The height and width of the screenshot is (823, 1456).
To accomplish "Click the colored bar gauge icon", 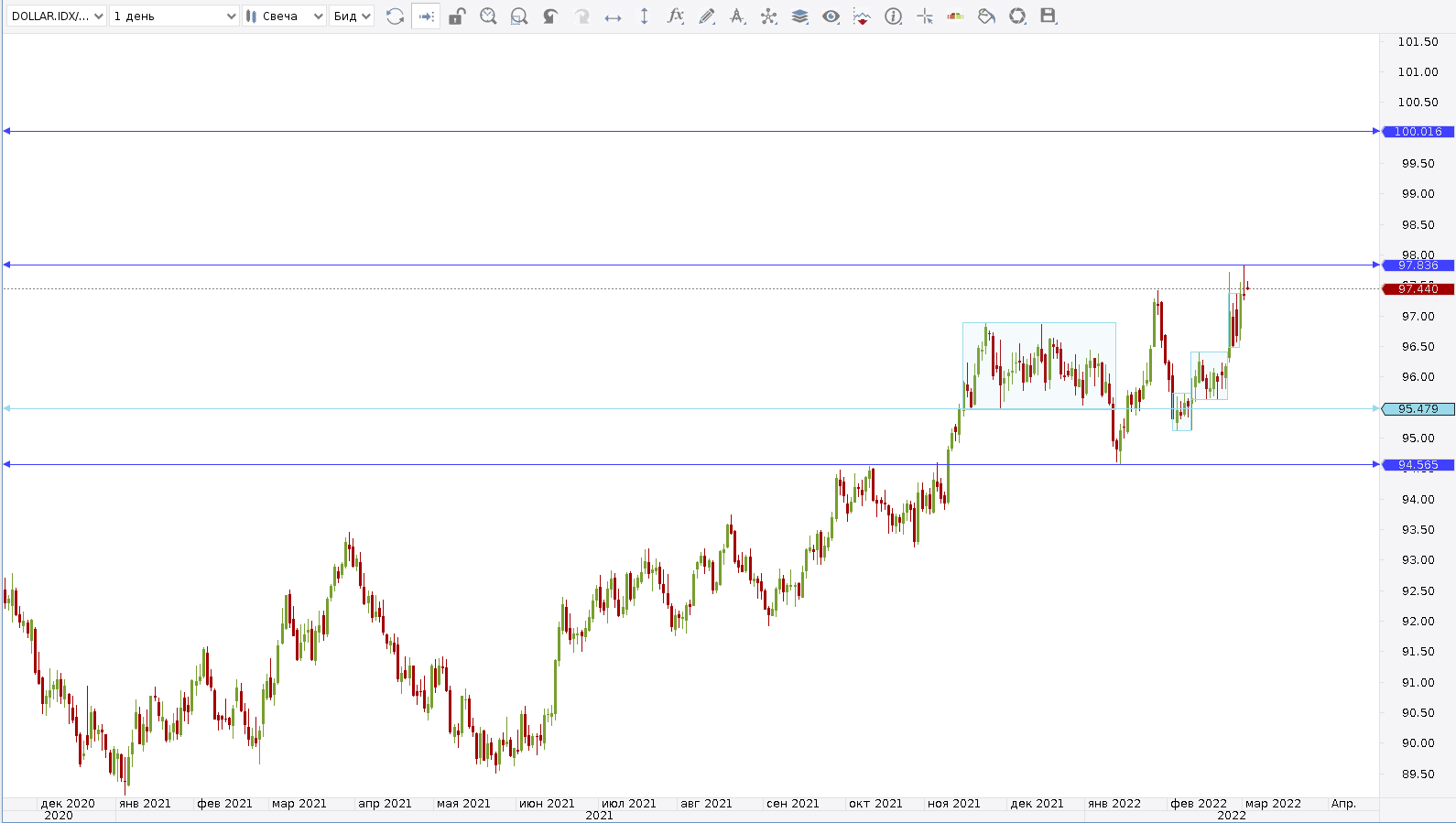I will point(955,16).
